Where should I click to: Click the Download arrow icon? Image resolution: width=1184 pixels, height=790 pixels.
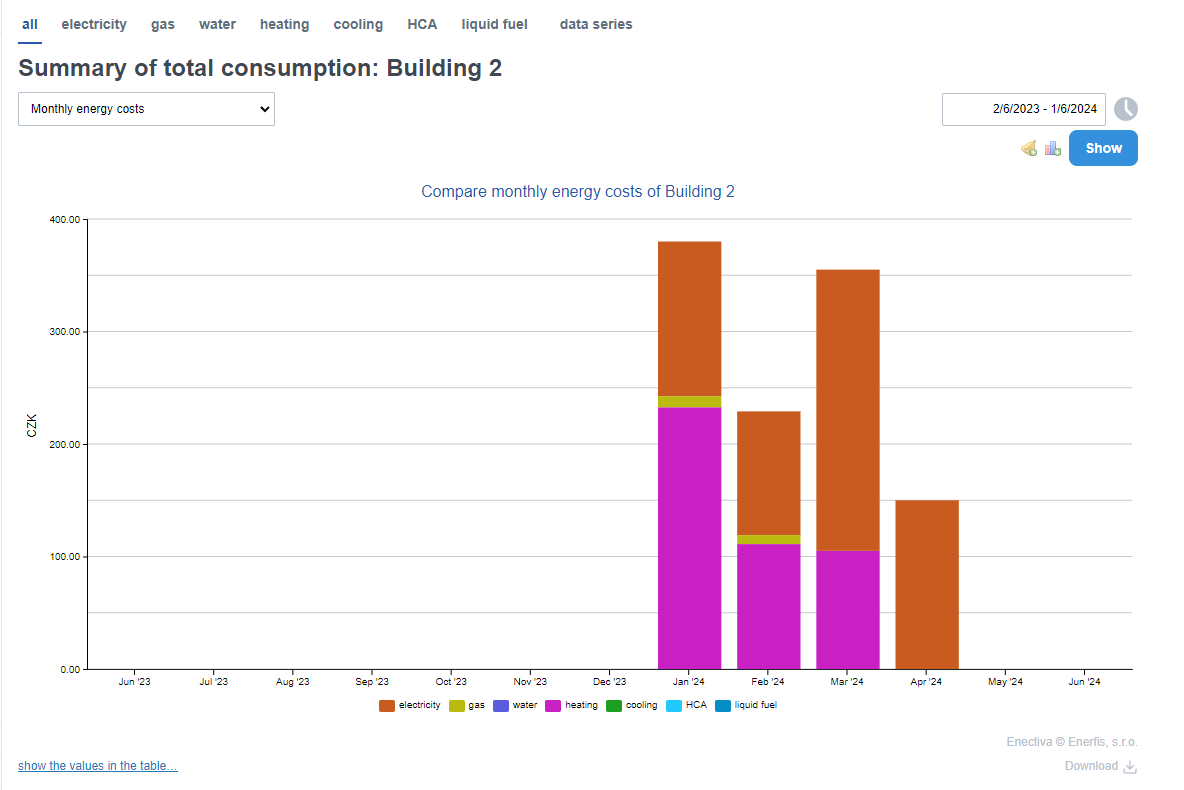(x=1130, y=766)
